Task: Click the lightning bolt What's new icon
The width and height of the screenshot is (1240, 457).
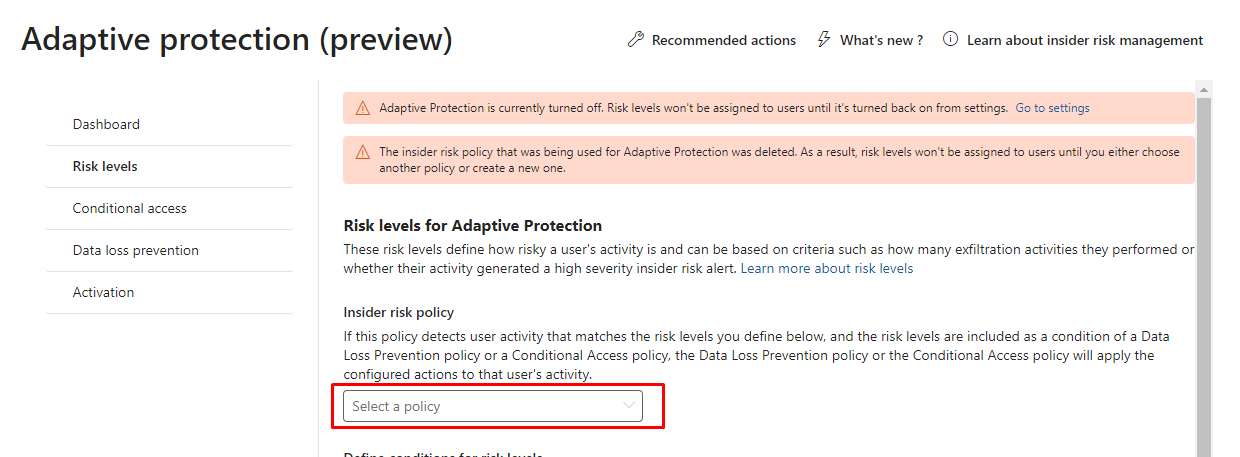Action: [x=824, y=40]
